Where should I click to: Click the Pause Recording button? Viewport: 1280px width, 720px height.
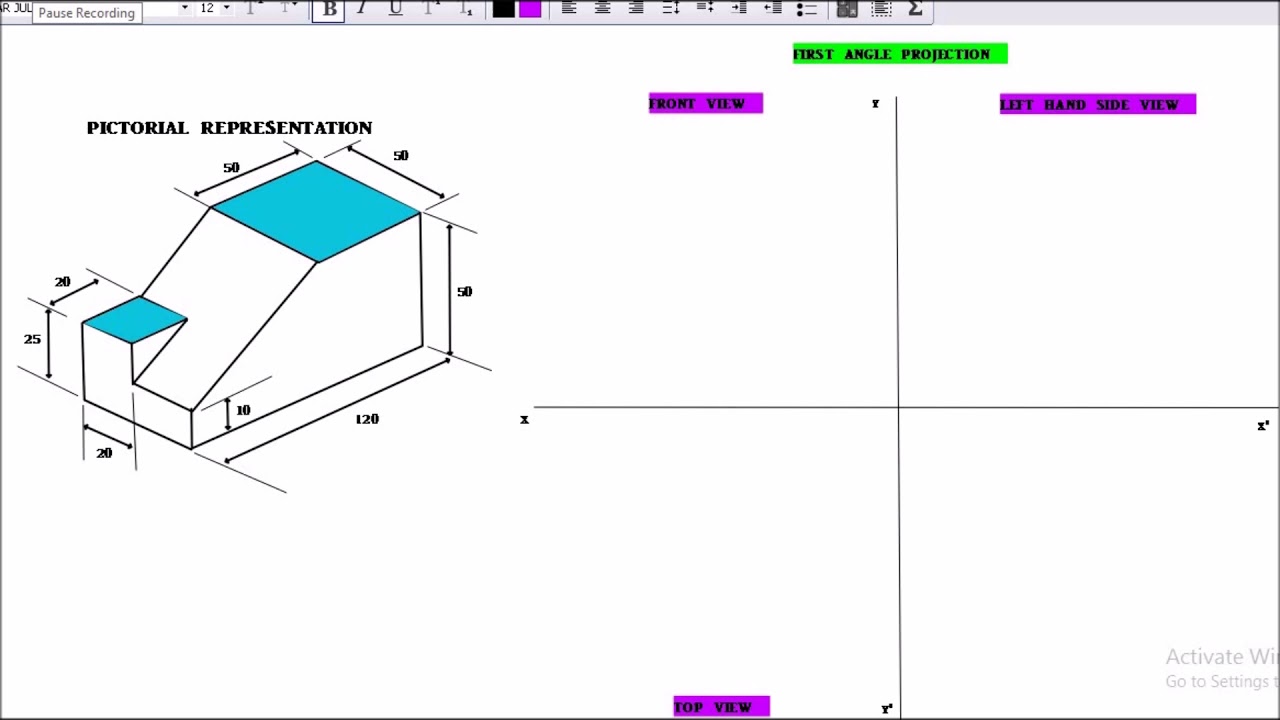(86, 13)
